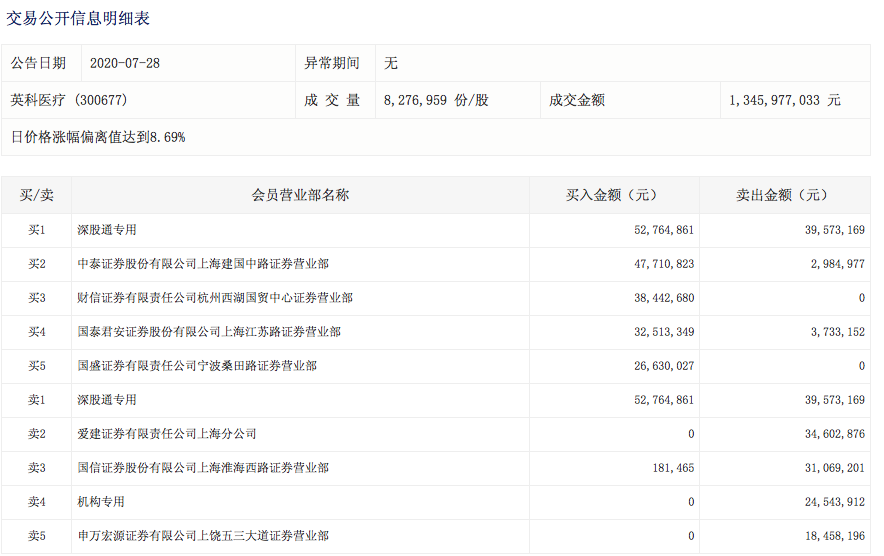This screenshot has width=884, height=556.
Task: Click the 机构专用 entry in 卖4 row
Action: tap(101, 502)
